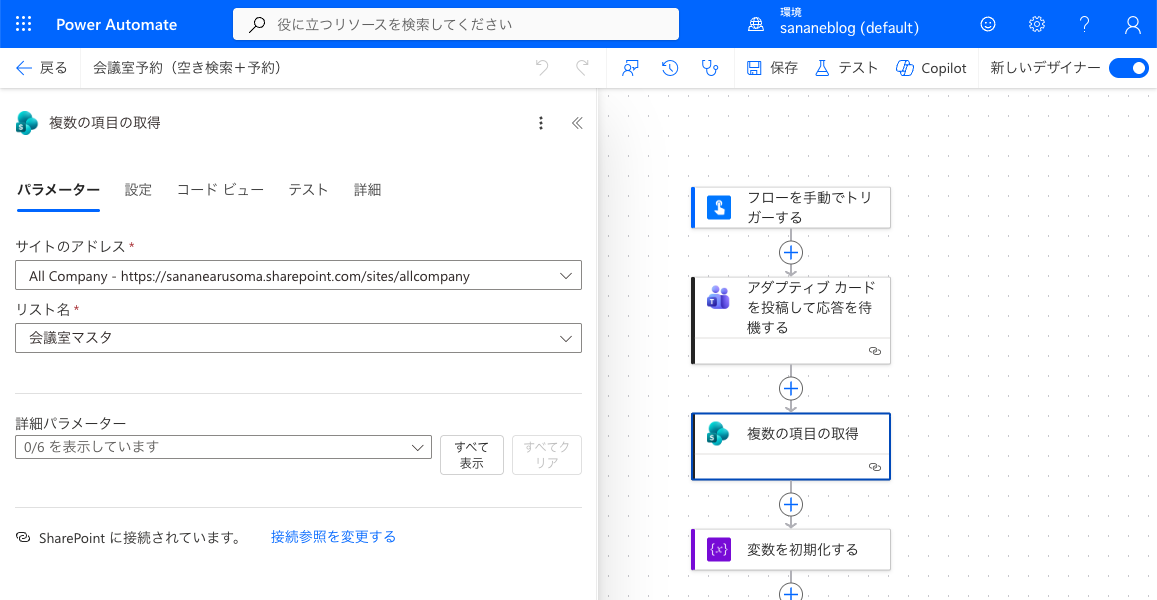
Task: Open the version history clock icon
Action: 670,69
